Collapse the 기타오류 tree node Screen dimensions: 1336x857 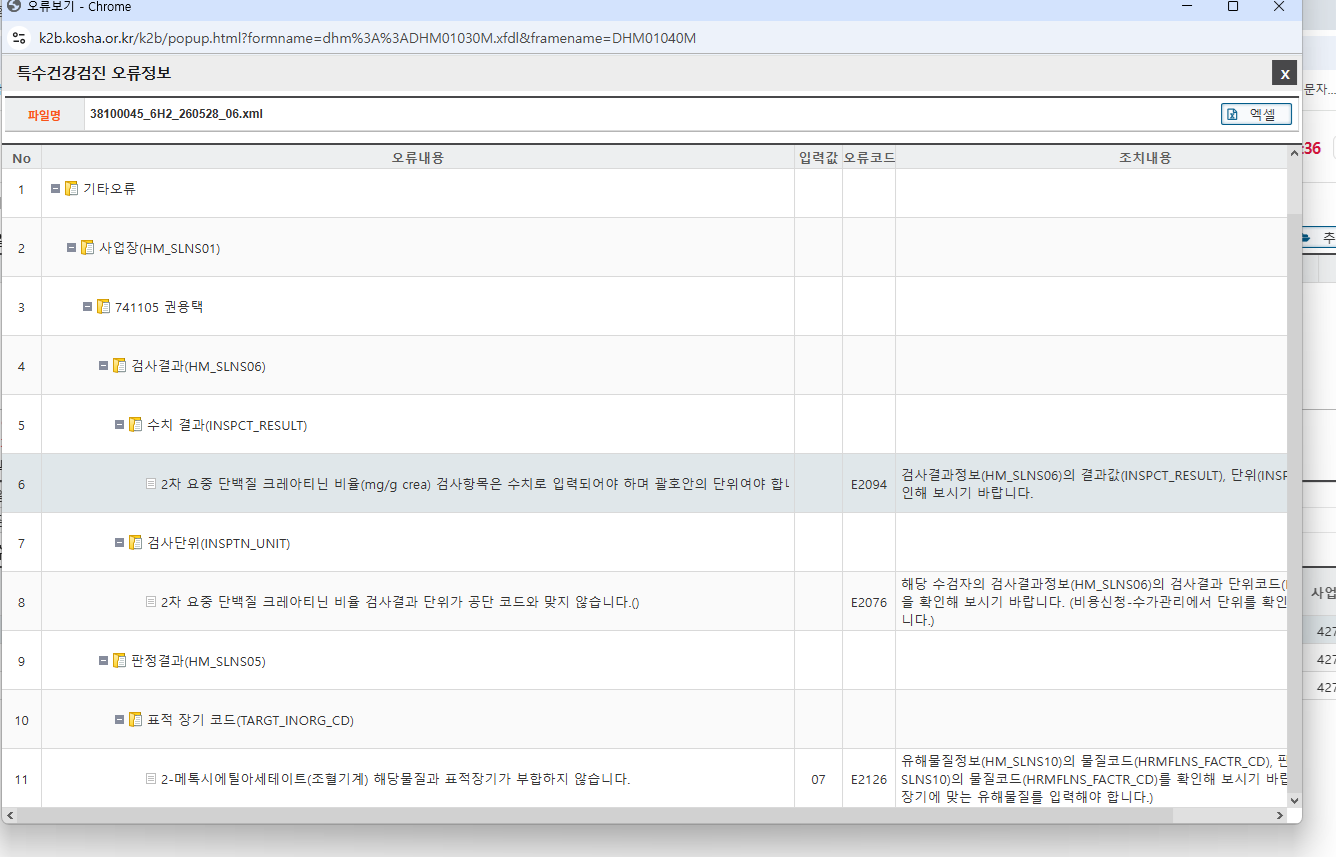tap(56, 188)
